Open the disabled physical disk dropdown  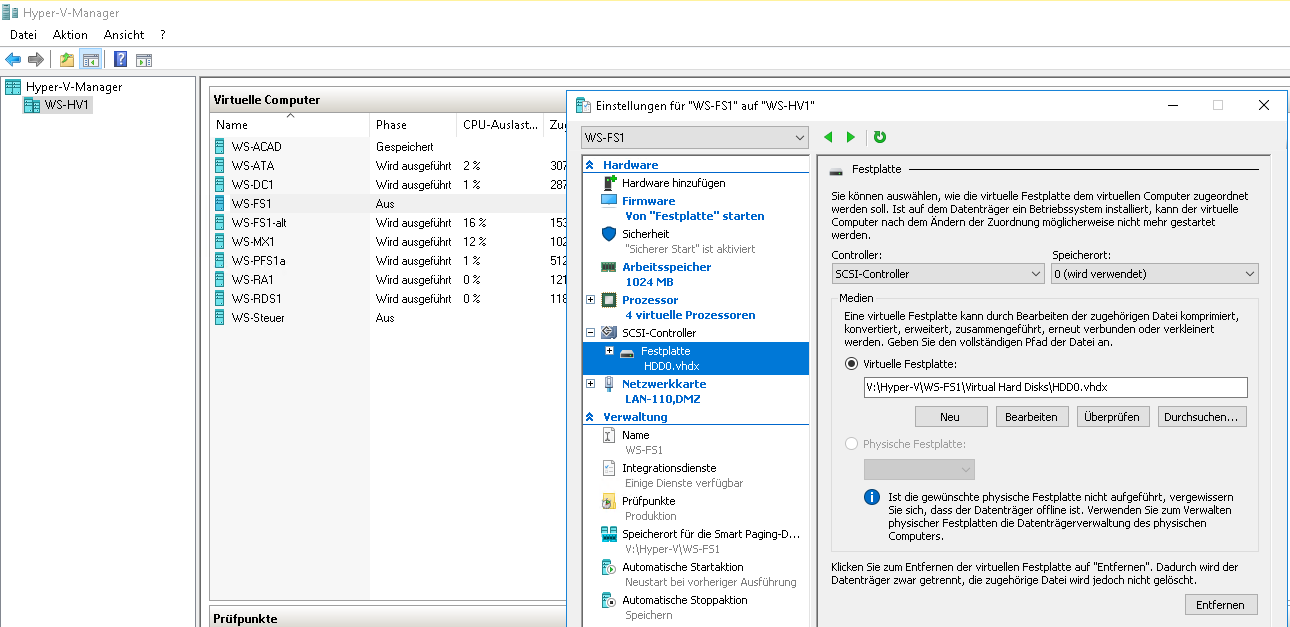tap(919, 469)
